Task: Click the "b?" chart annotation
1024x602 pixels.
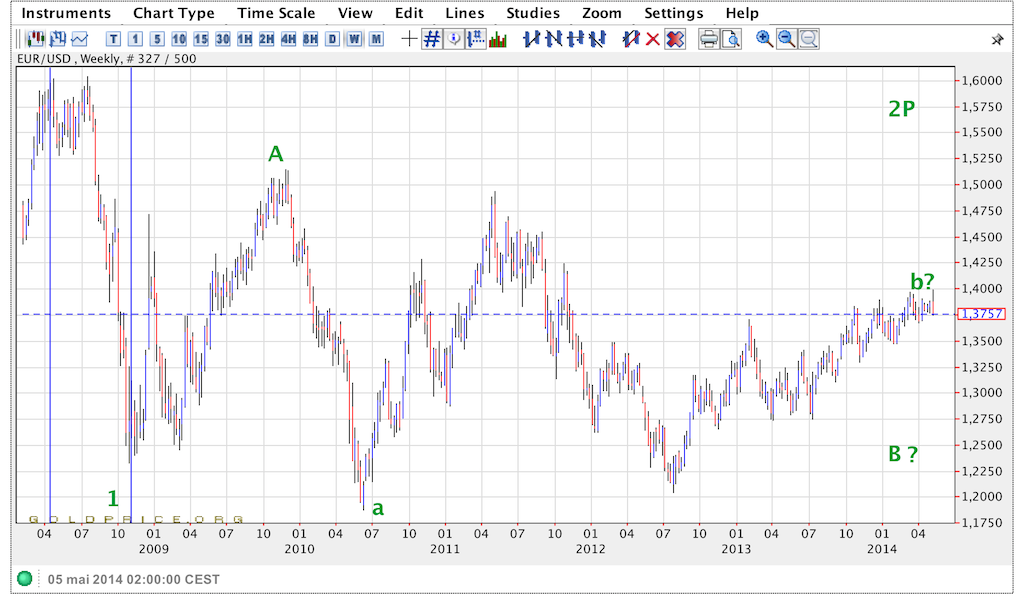Action: coord(923,281)
